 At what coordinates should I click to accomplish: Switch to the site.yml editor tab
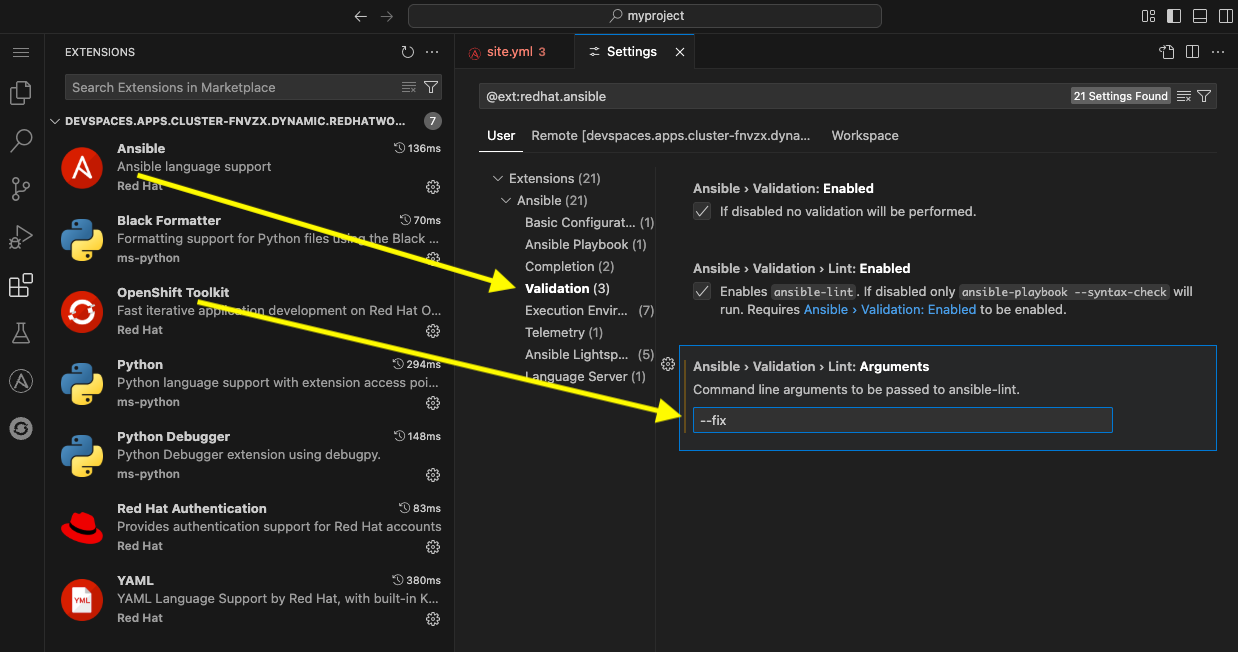coord(514,51)
